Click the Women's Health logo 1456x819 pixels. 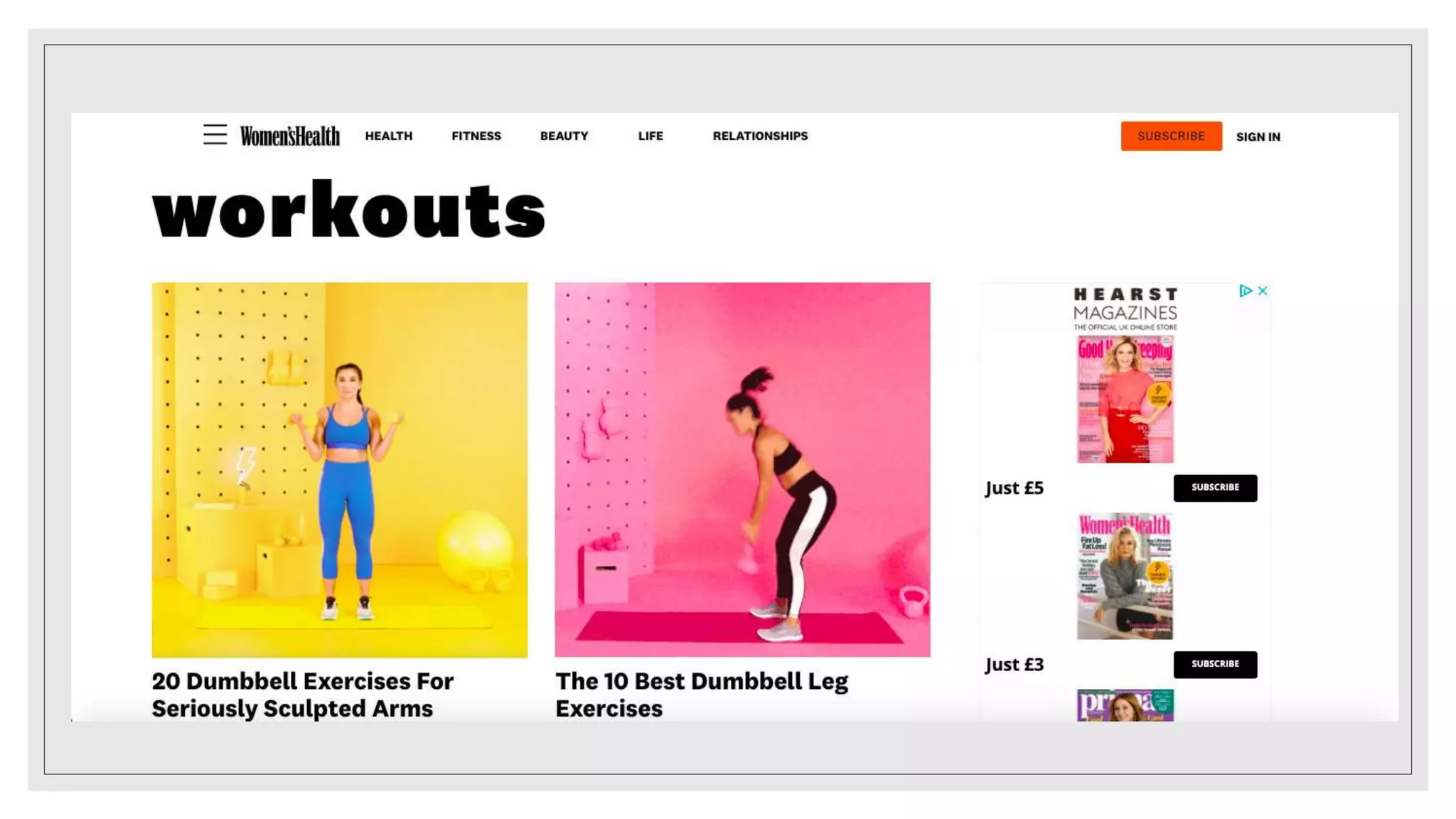click(x=289, y=136)
